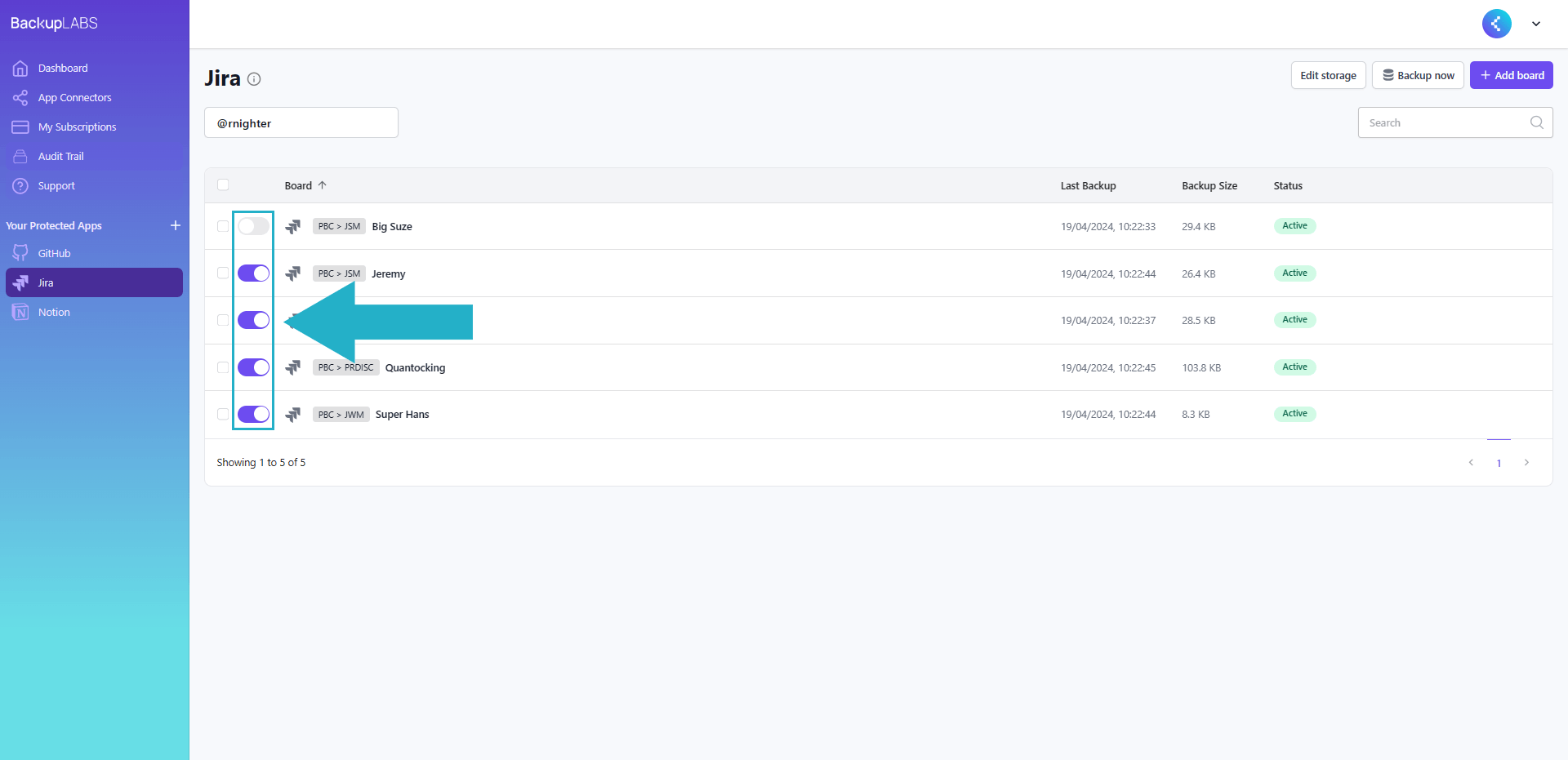Open Audit Trail menu item
This screenshot has width=1568, height=760.
pos(94,157)
